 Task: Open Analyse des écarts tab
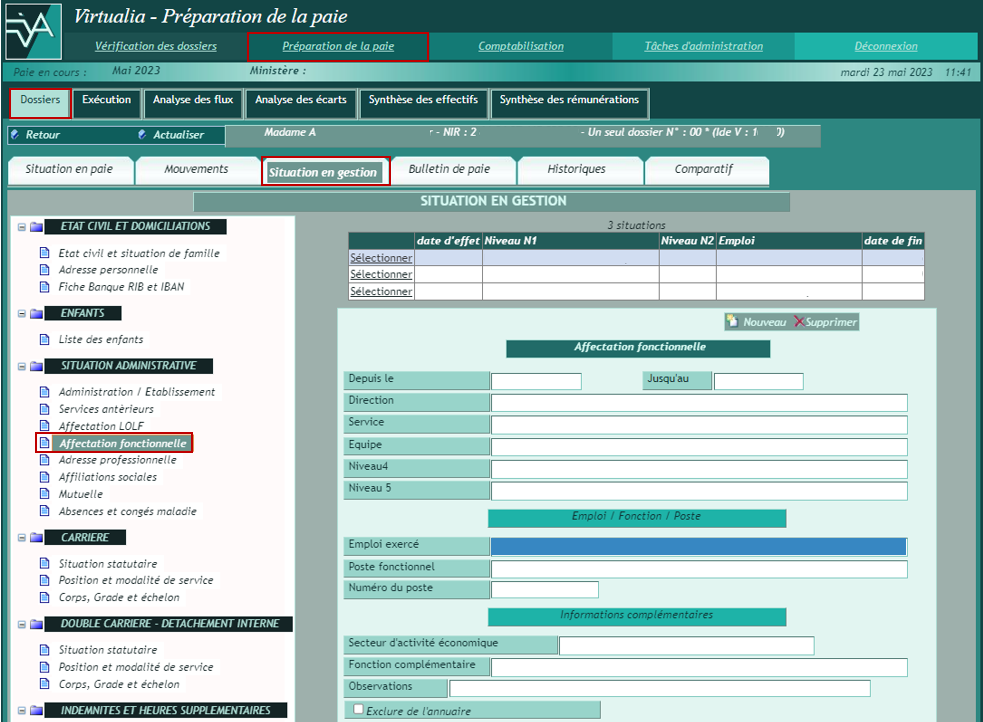click(x=300, y=100)
